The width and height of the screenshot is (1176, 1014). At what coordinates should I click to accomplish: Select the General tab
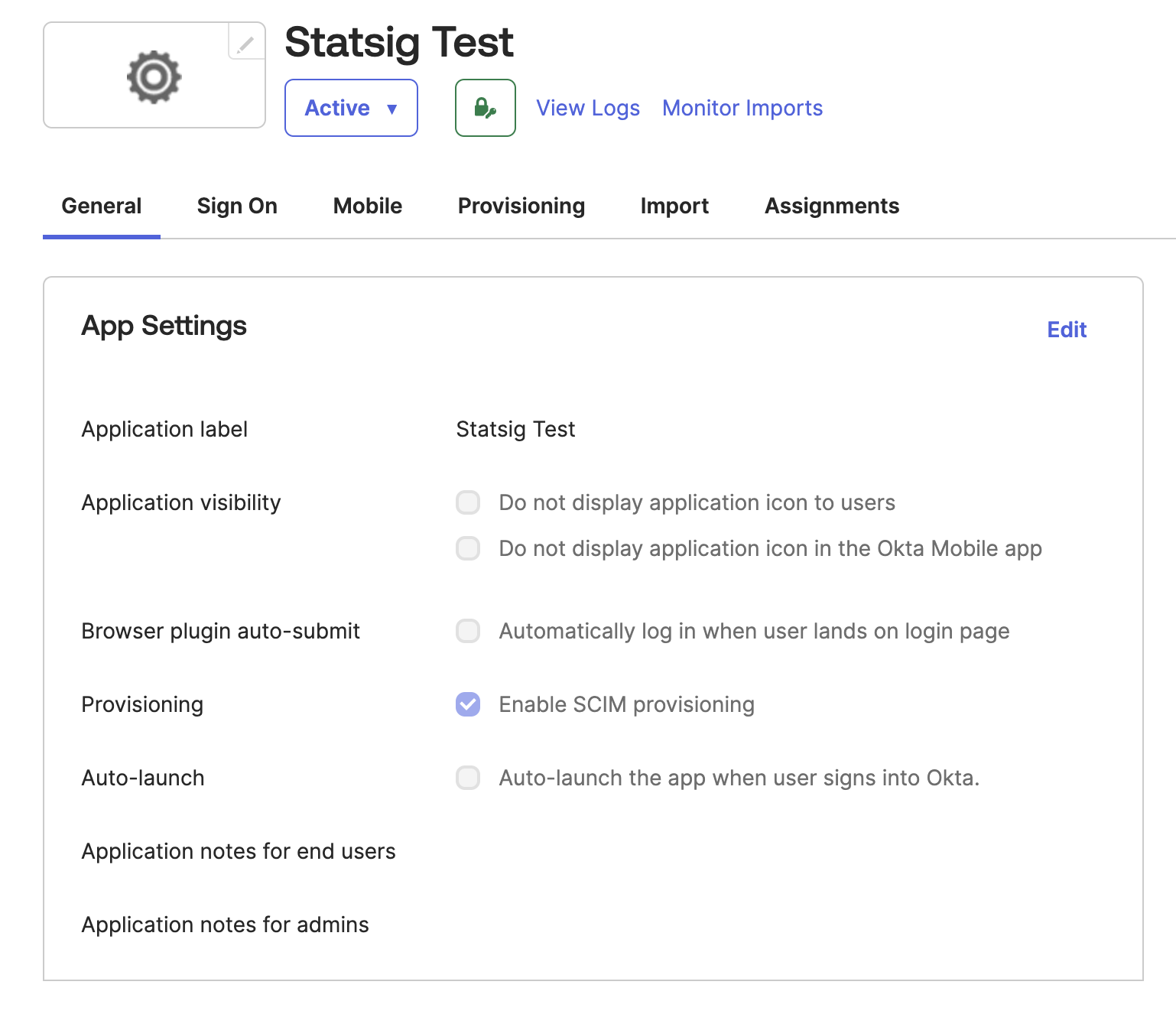tap(102, 206)
